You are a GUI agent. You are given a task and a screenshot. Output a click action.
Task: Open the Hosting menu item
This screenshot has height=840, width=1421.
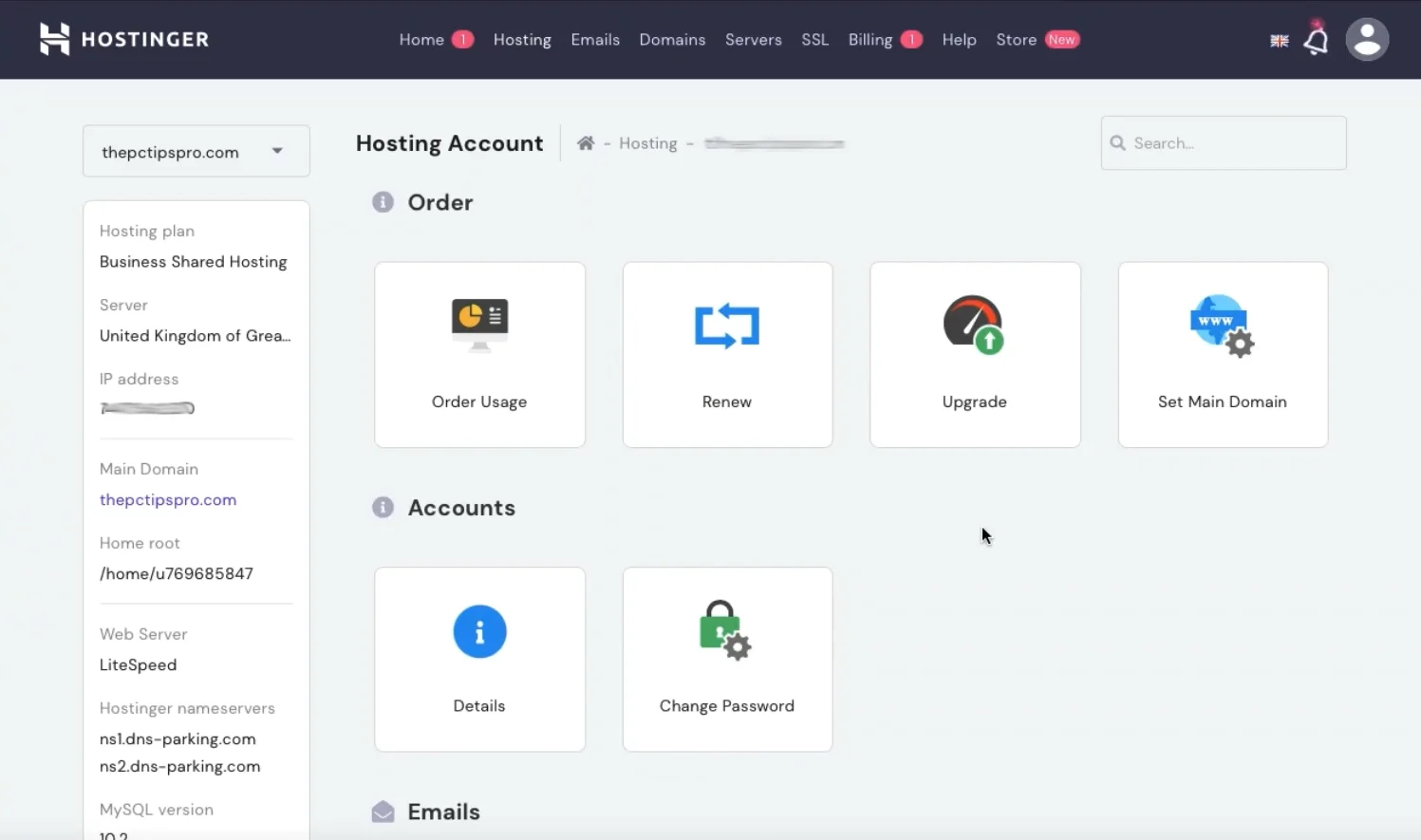click(522, 40)
